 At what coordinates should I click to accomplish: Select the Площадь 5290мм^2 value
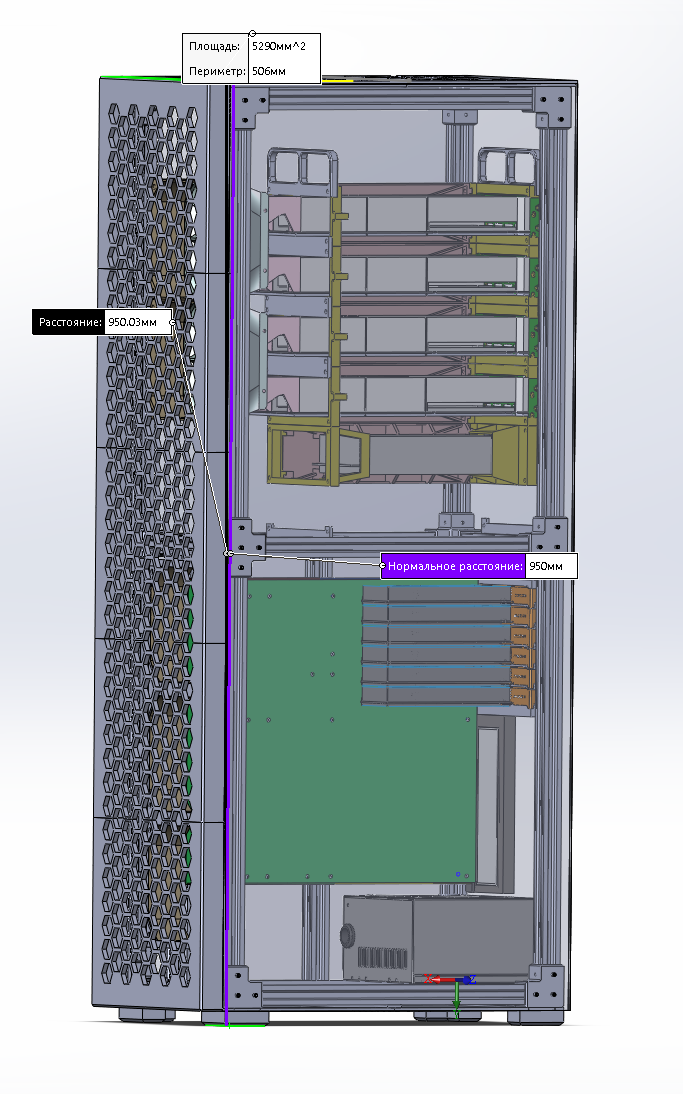click(279, 46)
